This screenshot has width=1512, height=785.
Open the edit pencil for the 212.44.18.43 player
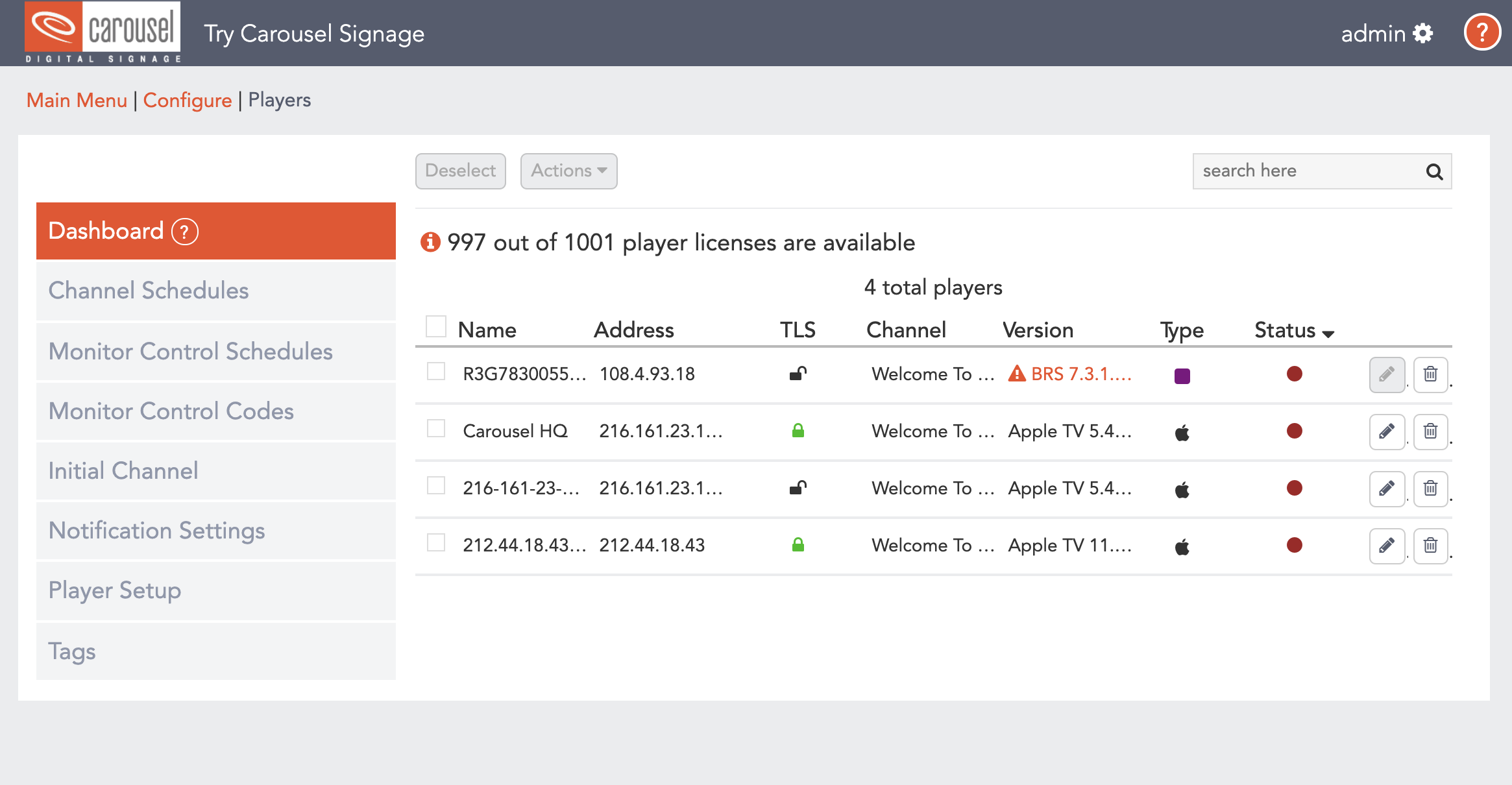1386,546
